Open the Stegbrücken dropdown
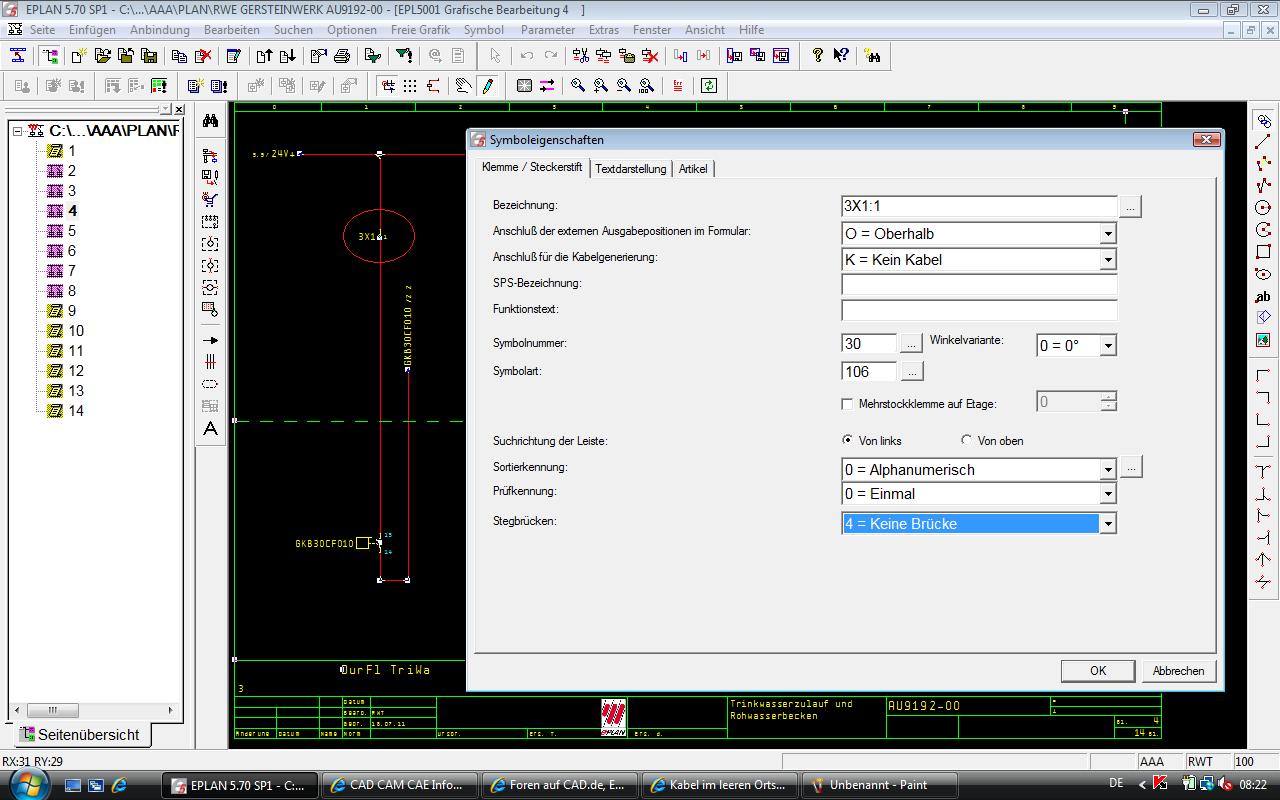The image size is (1280, 800). (1108, 524)
